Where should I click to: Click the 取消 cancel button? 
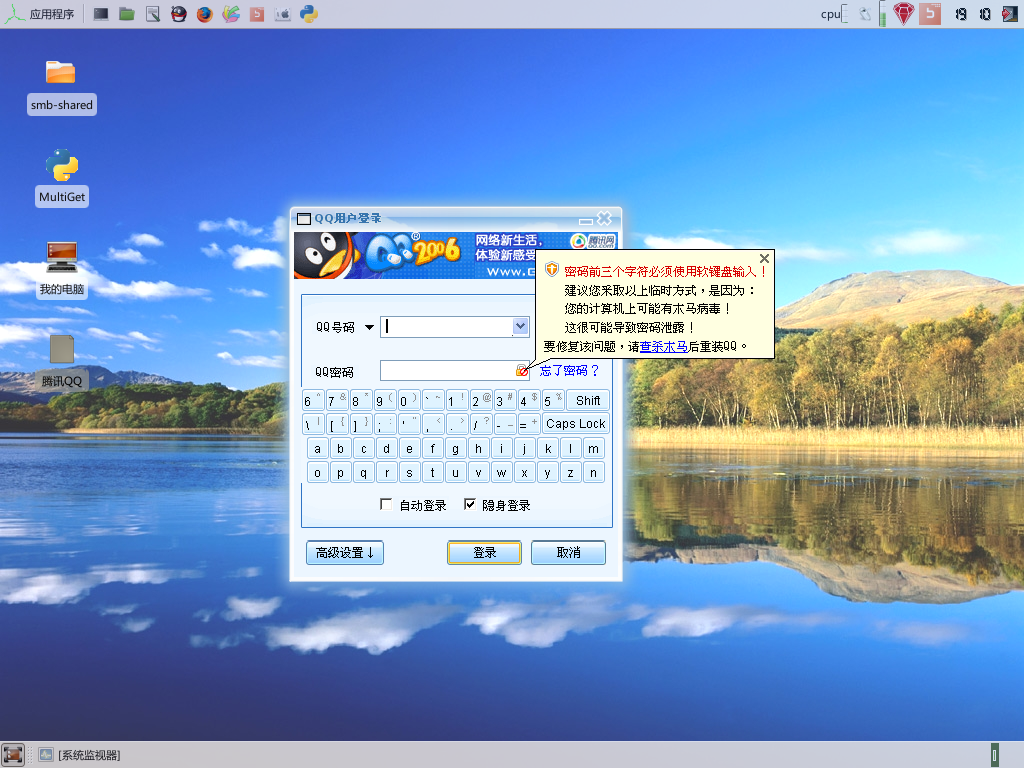pyautogui.click(x=568, y=552)
